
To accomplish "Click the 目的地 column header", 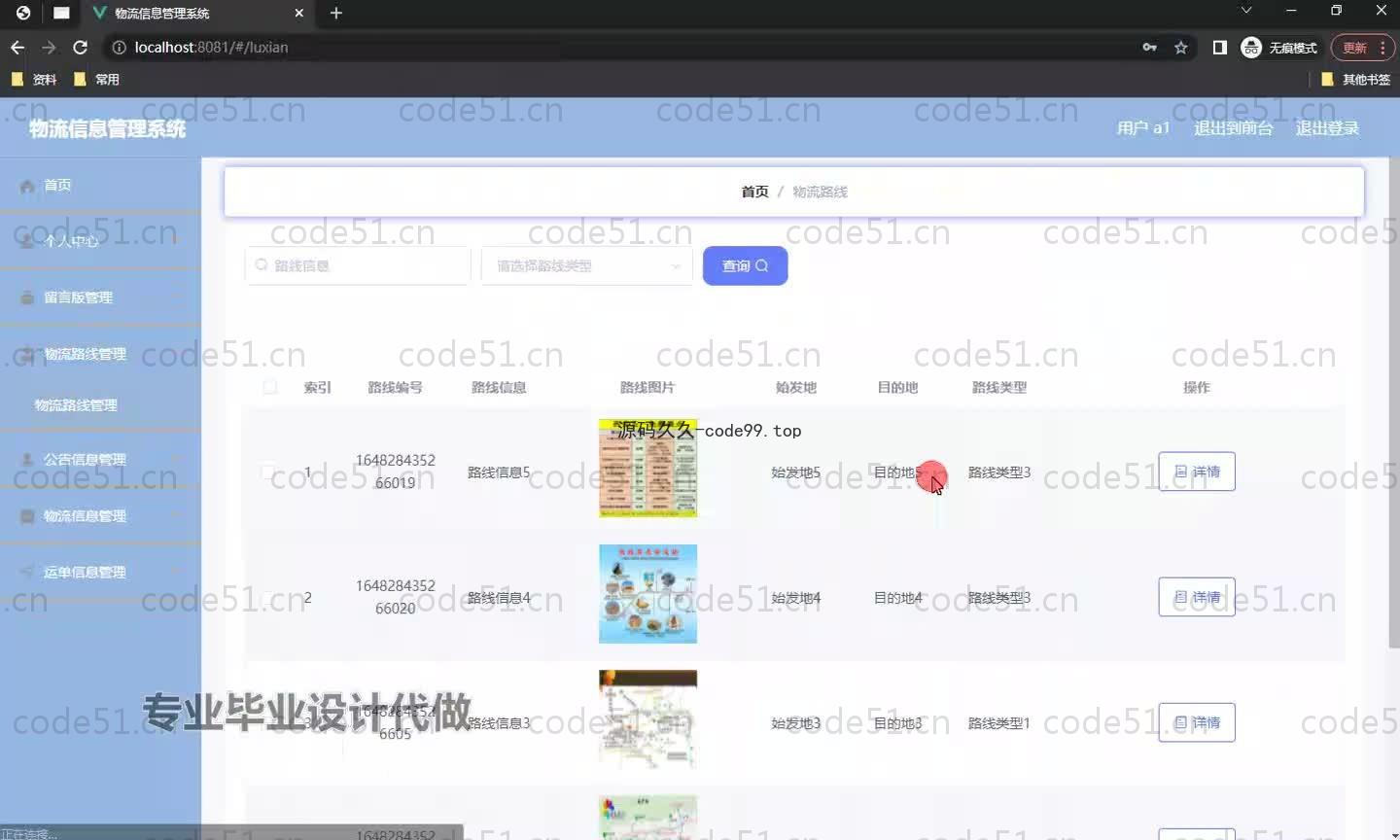I will coord(897,387).
